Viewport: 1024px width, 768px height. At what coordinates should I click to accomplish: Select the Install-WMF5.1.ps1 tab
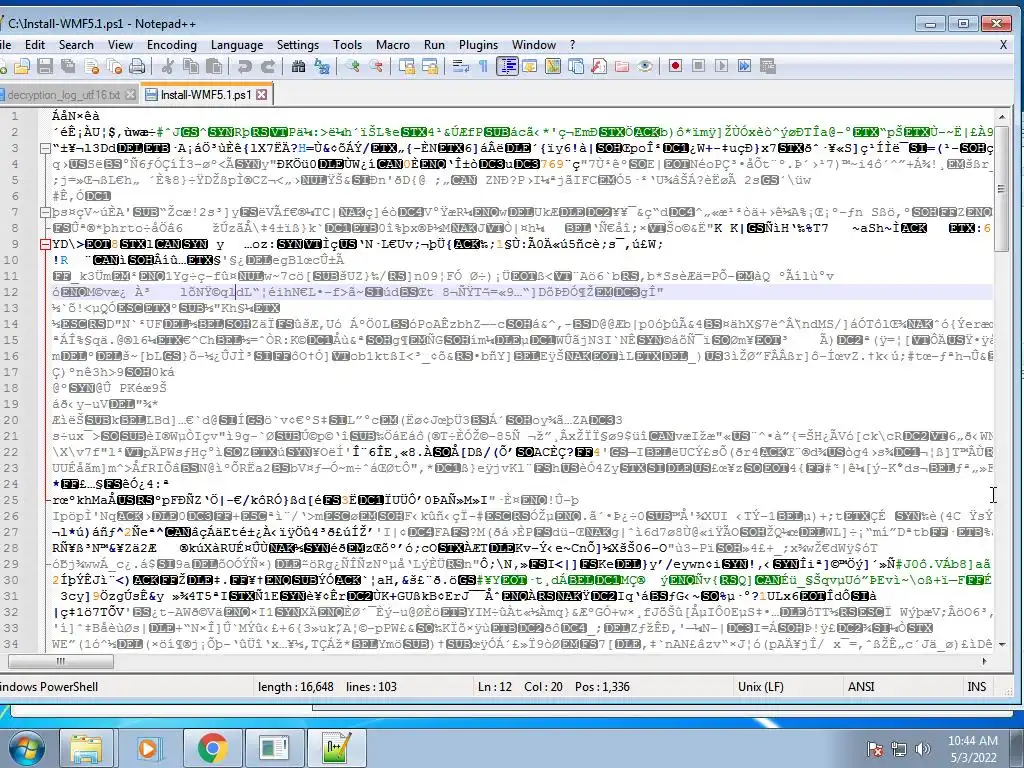[x=206, y=95]
